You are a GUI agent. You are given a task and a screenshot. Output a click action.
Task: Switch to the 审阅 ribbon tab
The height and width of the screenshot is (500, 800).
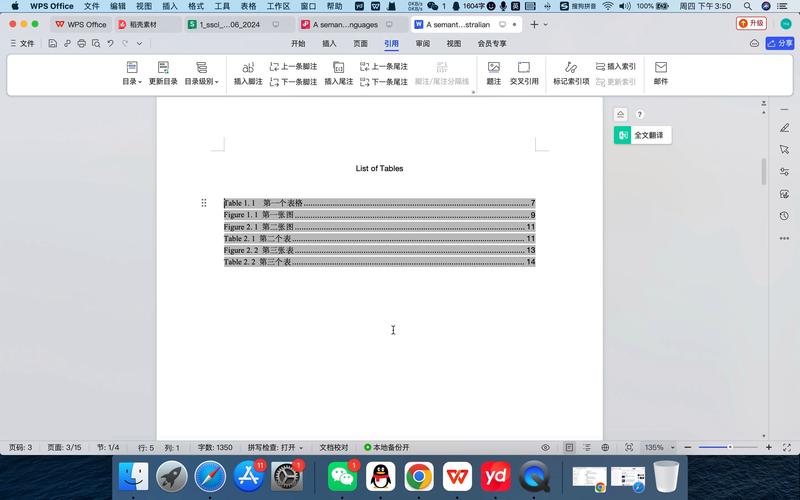click(422, 43)
